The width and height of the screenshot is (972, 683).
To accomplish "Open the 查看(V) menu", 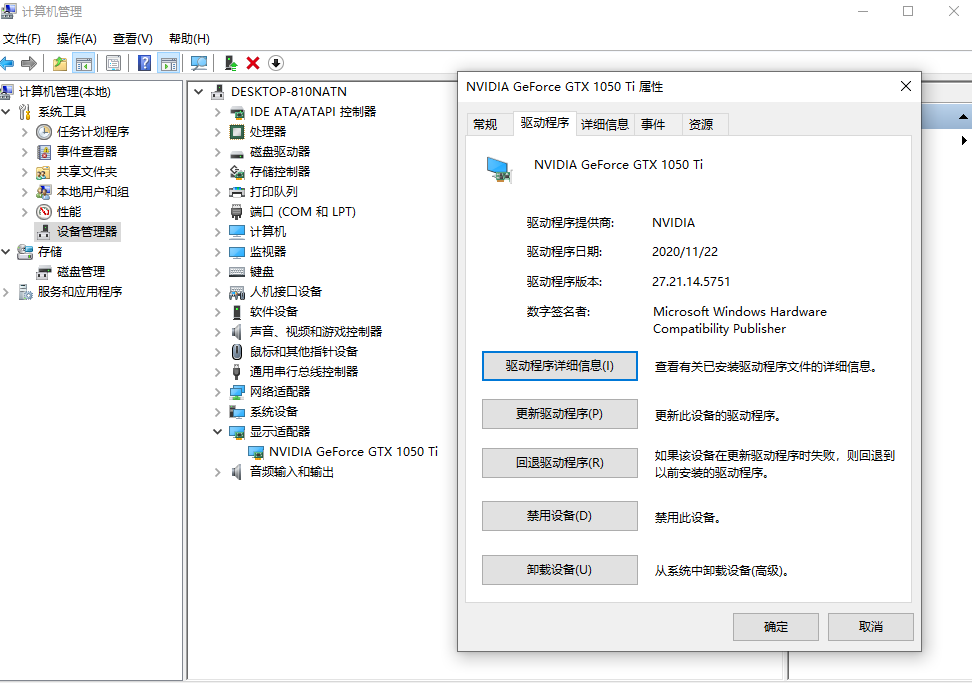I will point(133,38).
